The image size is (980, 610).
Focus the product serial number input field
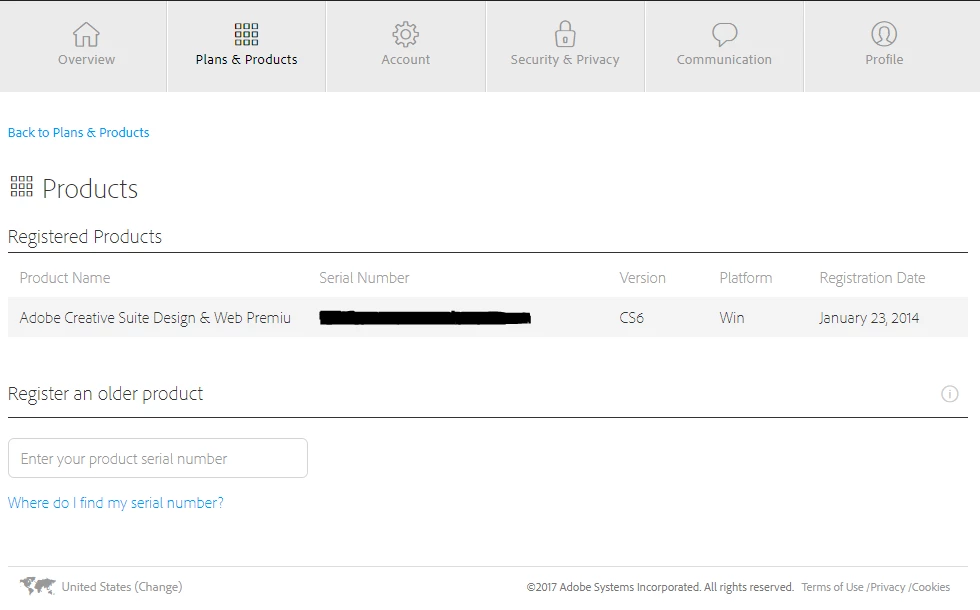coord(158,458)
